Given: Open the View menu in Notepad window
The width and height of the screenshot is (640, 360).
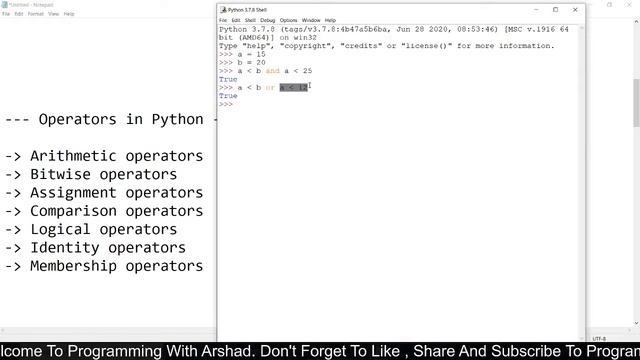Looking at the screenshot, I should click(x=53, y=14).
